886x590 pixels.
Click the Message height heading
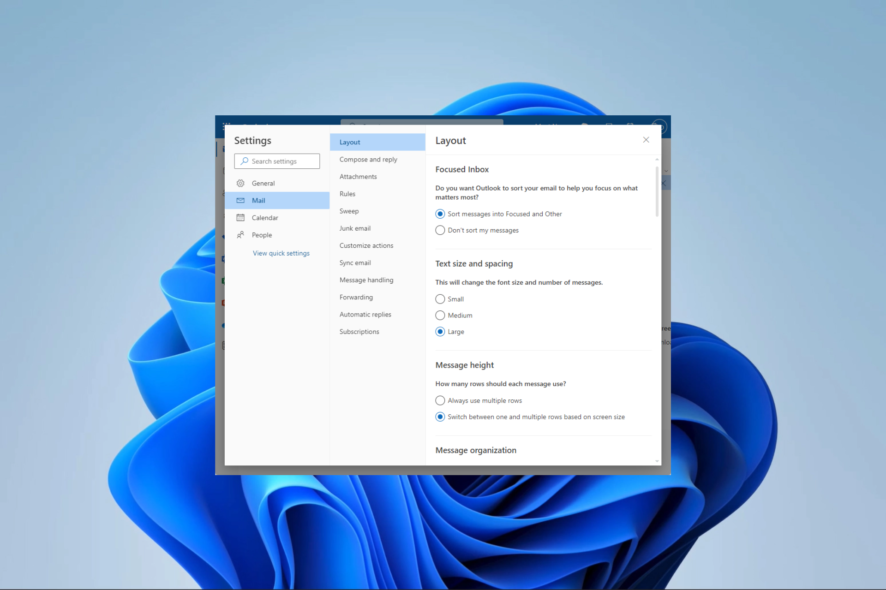464,365
